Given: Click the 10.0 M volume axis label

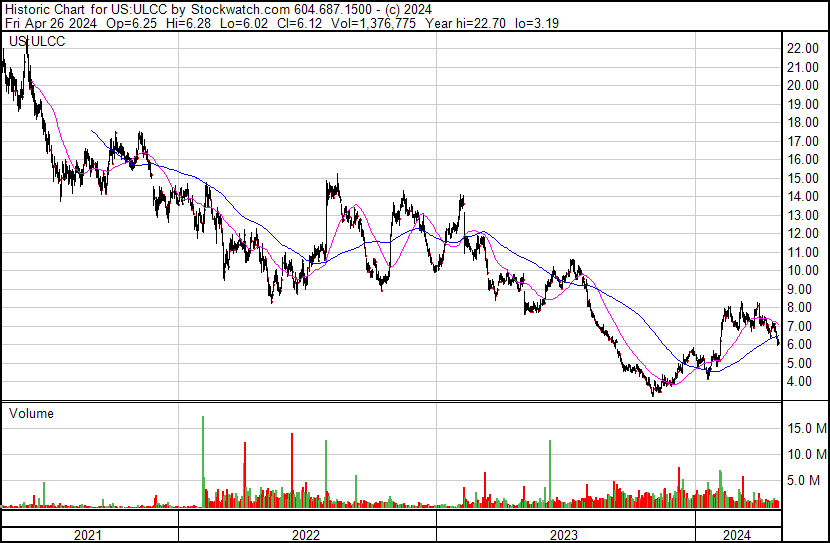Looking at the screenshot, I should 806,454.
